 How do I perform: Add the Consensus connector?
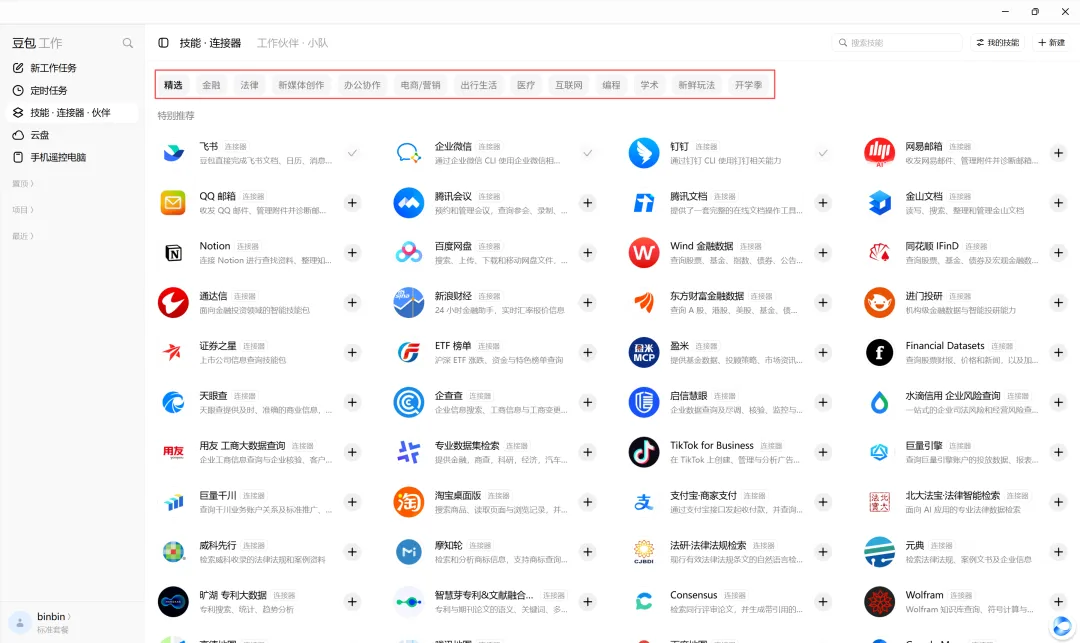pyautogui.click(x=823, y=602)
